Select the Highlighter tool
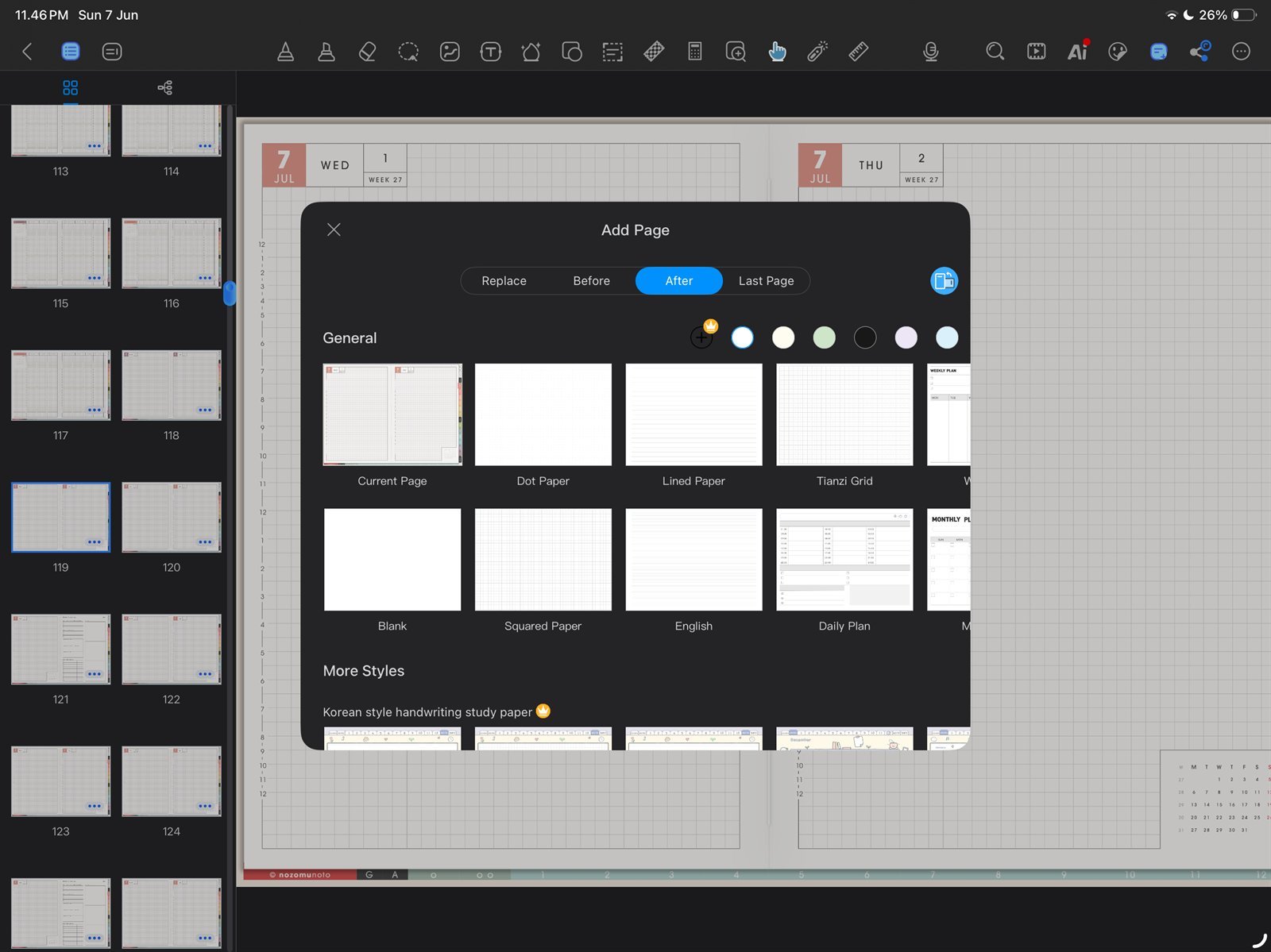The width and height of the screenshot is (1271, 952). coord(326,52)
